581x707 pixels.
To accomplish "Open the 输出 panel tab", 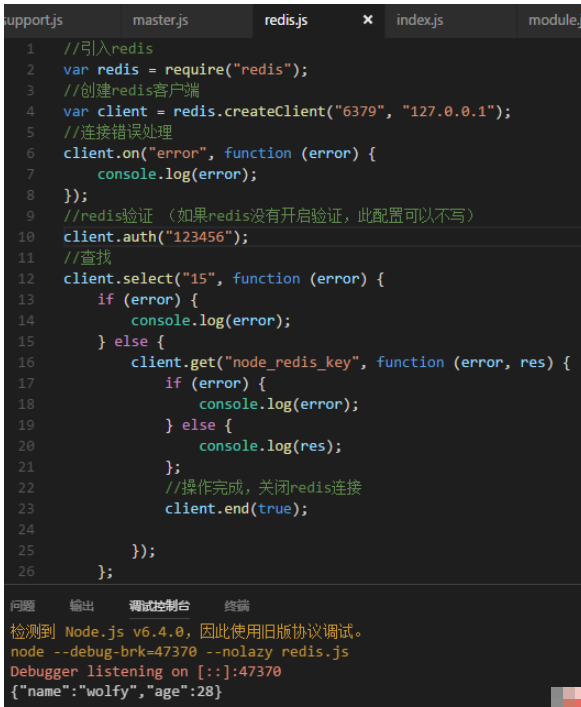I will coord(82,606).
